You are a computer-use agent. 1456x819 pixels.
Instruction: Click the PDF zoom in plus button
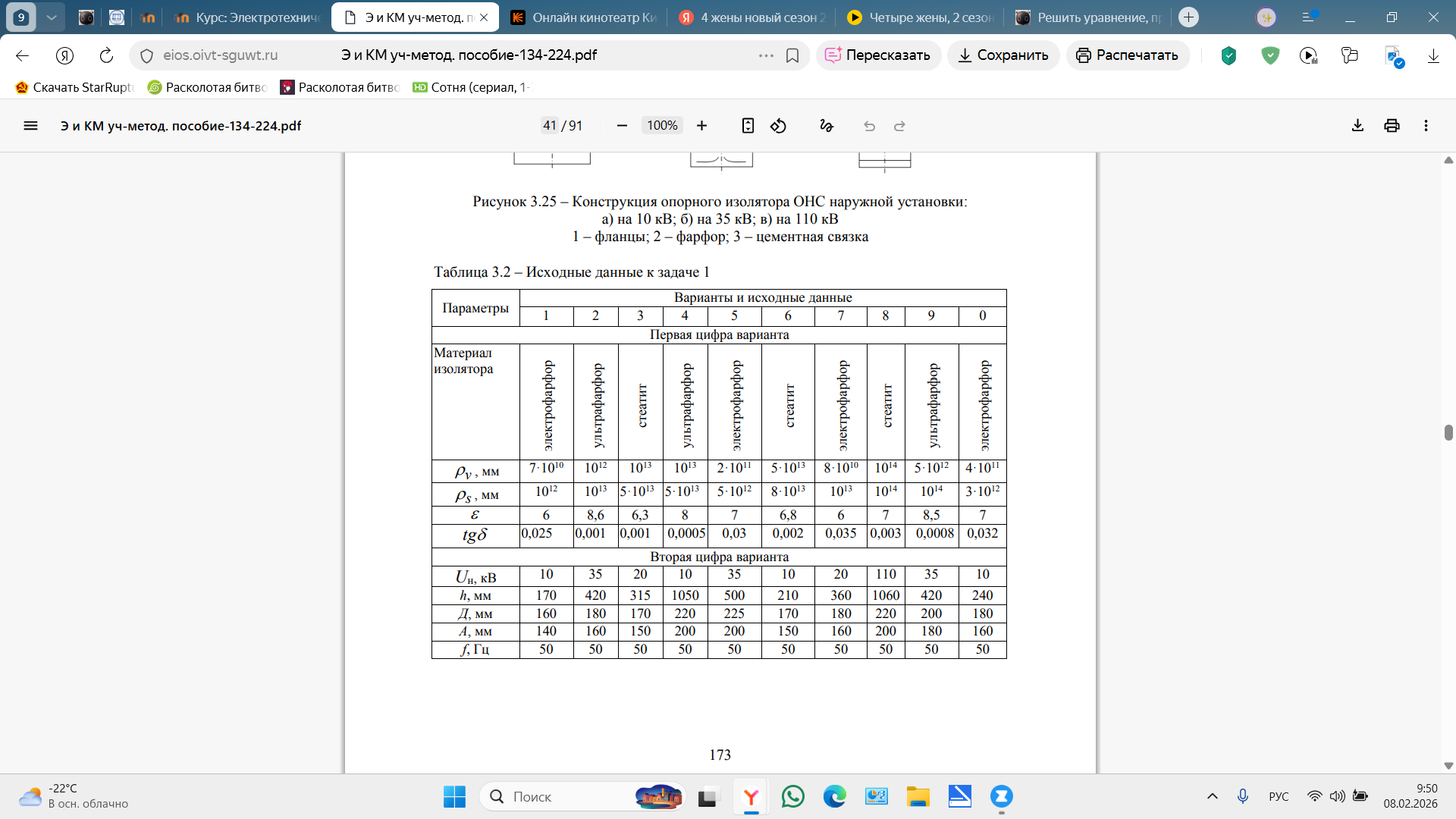(701, 126)
